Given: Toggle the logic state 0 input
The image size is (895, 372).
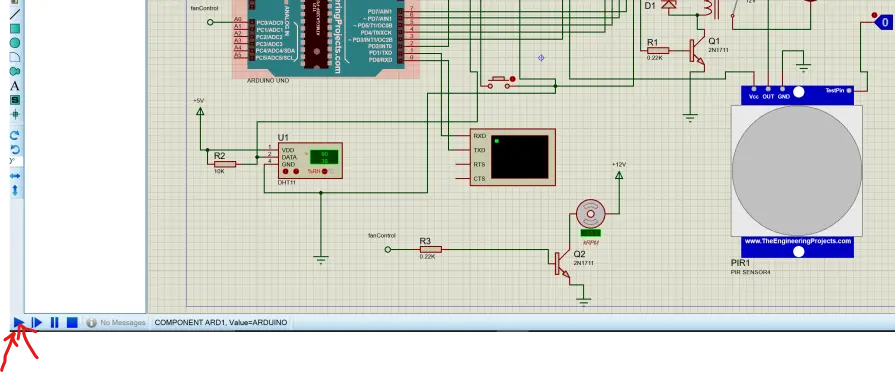Looking at the screenshot, I should tap(884, 23).
